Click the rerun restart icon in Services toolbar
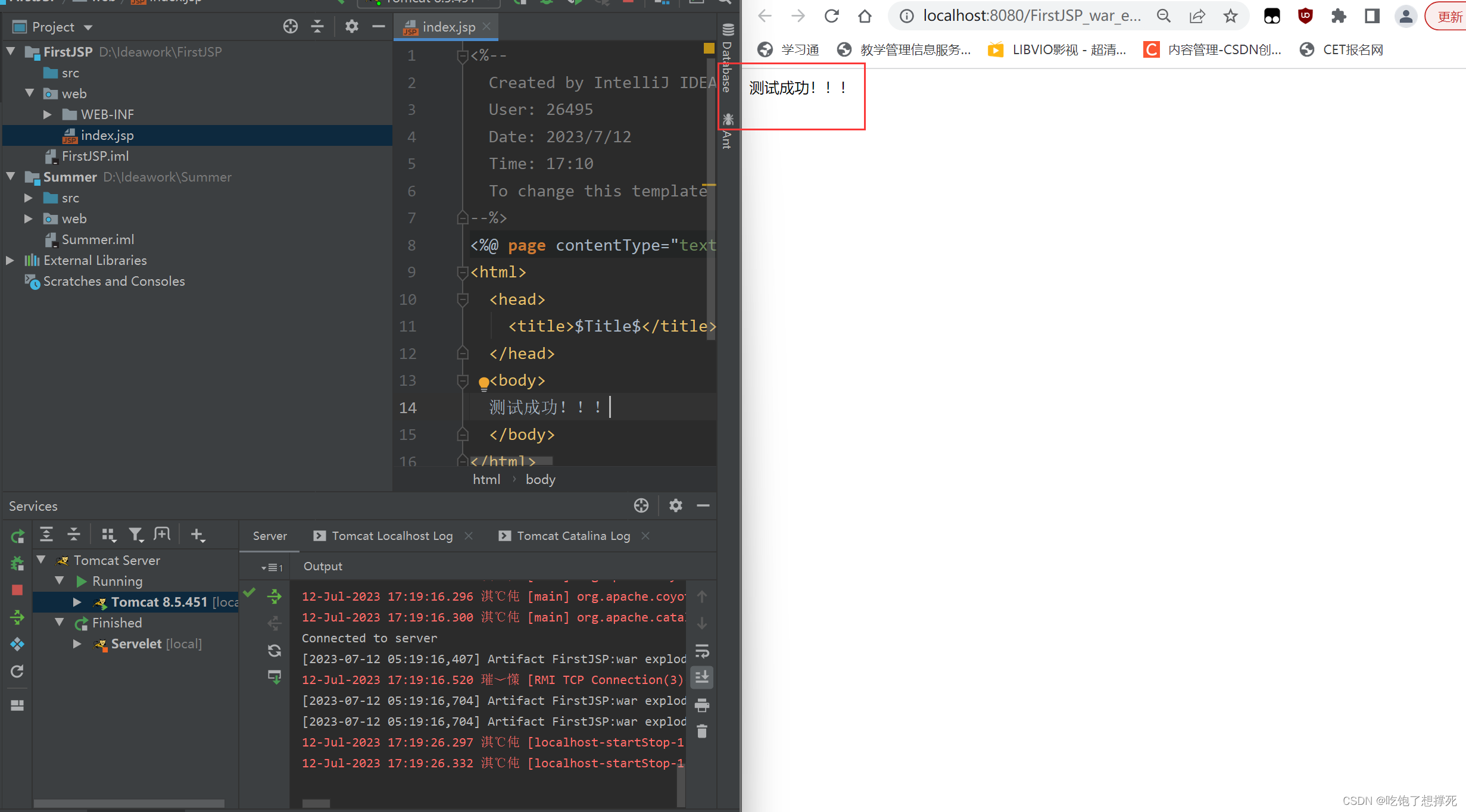 tap(16, 536)
